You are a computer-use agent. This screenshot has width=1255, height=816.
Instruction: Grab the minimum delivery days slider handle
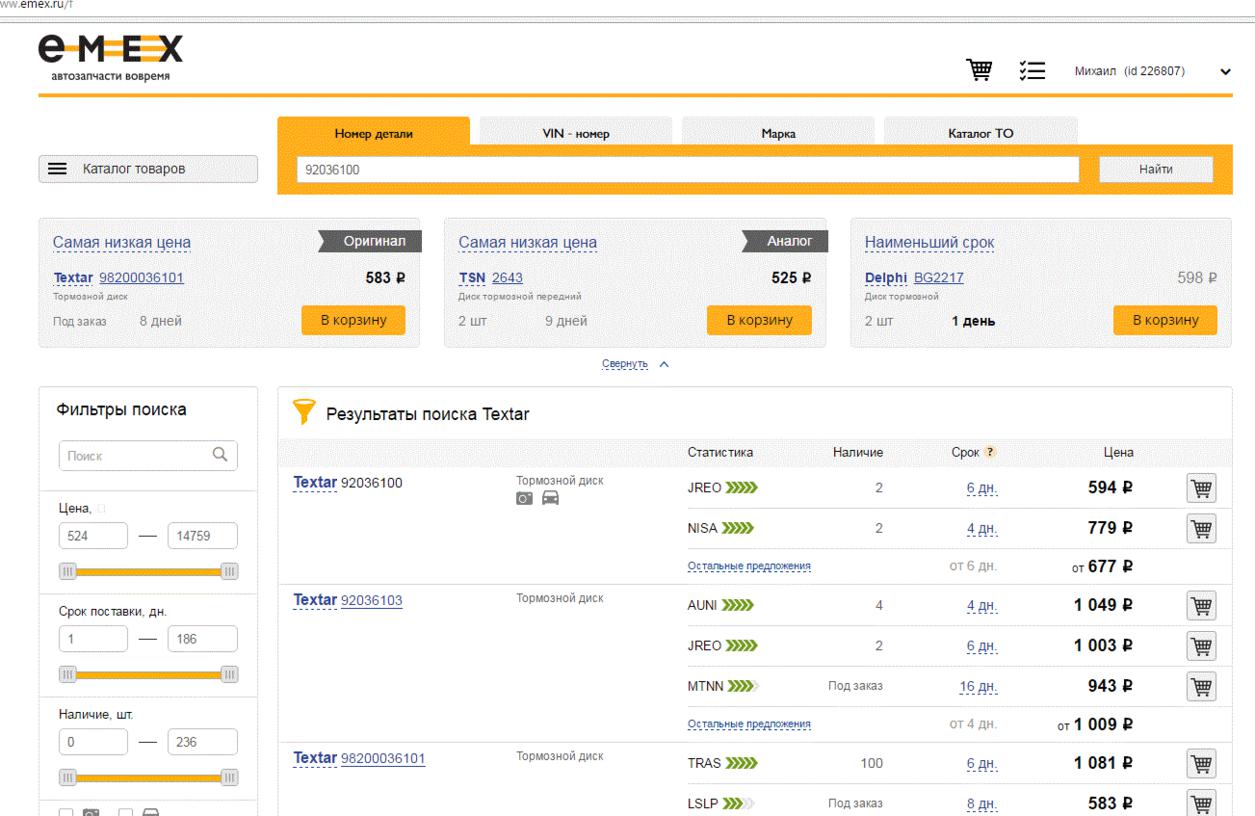(68, 675)
